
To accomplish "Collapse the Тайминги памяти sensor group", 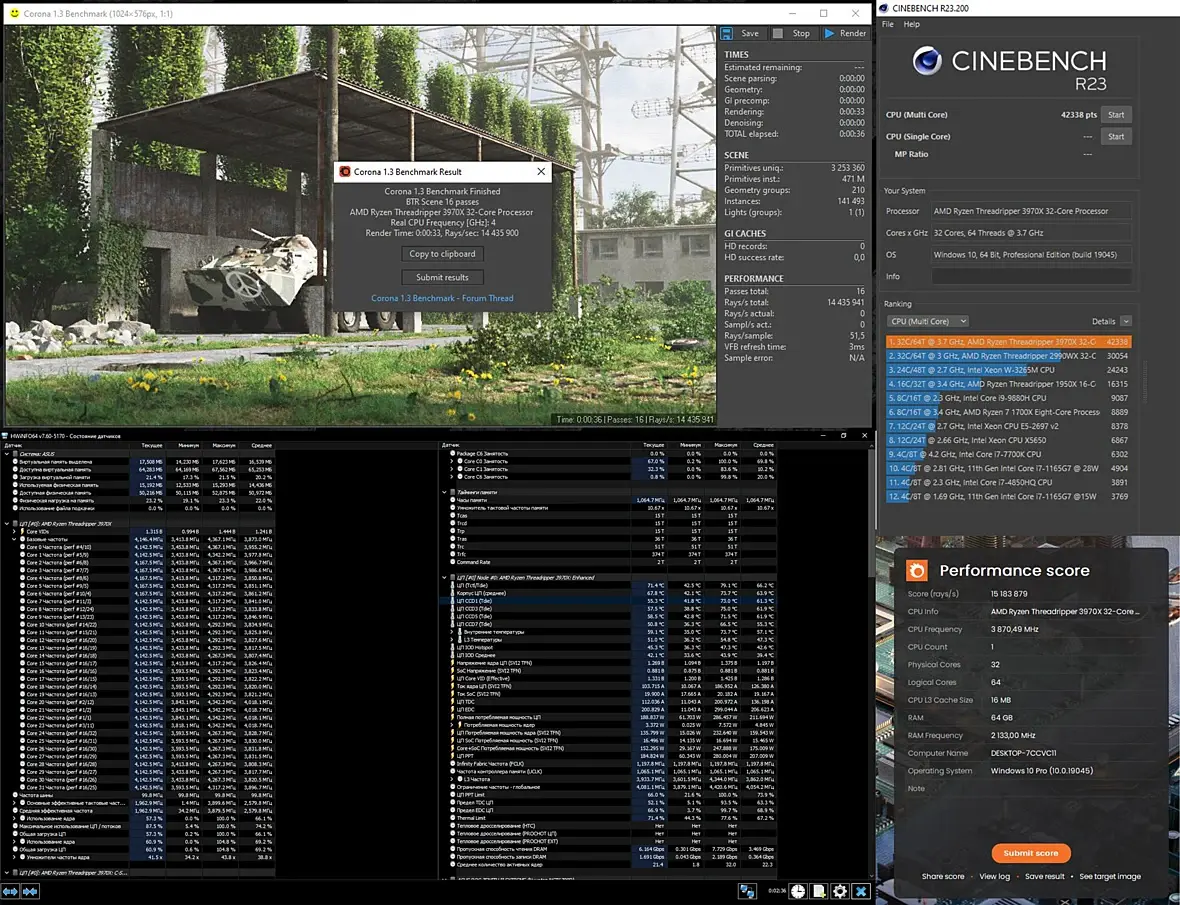I will coord(445,492).
